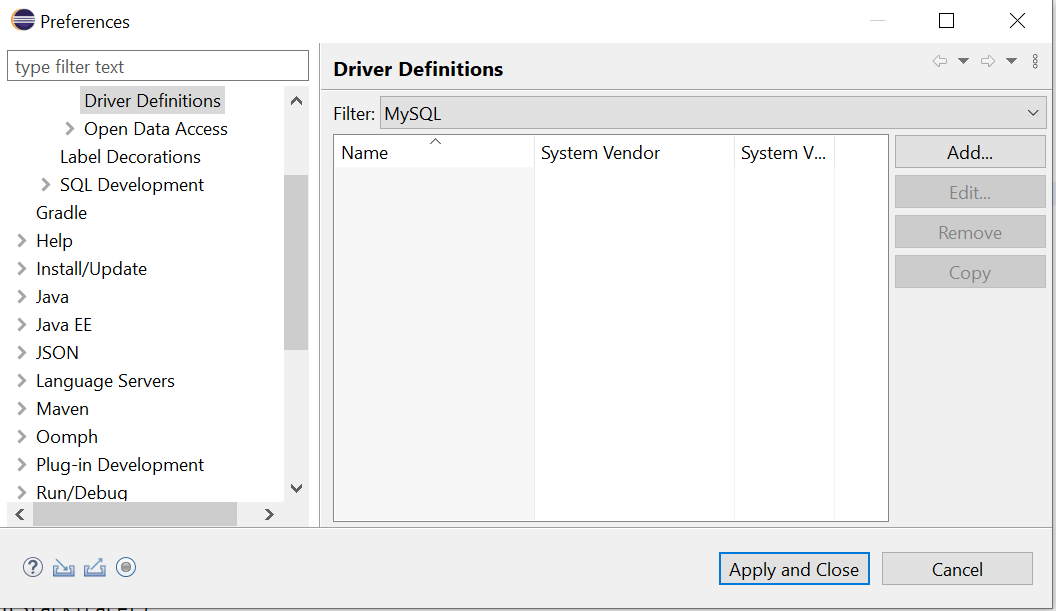Open the MySQL filter dropdown

coord(1033,112)
